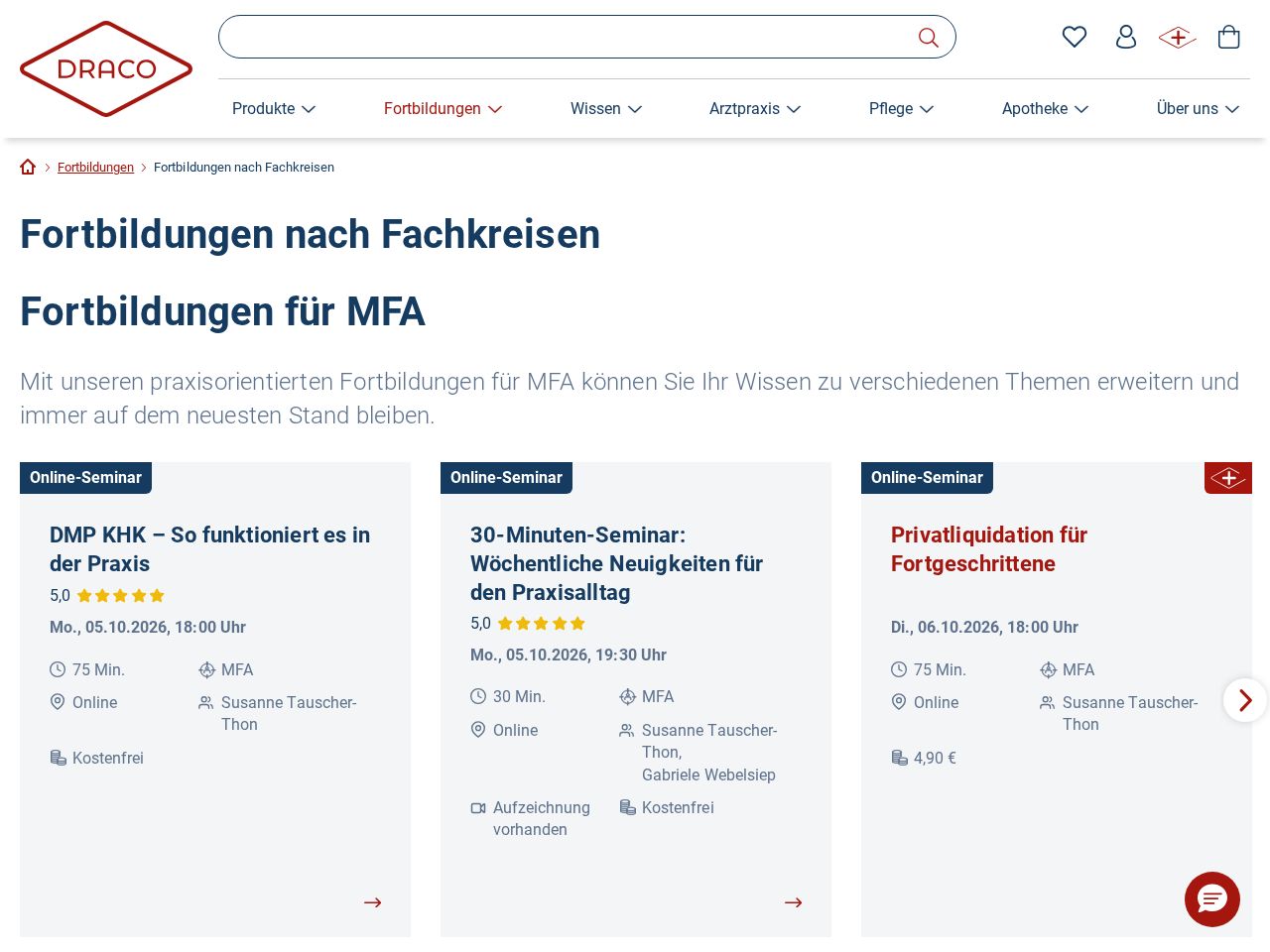Expand the Pflege menu
1270x952 pixels.
(x=902, y=109)
